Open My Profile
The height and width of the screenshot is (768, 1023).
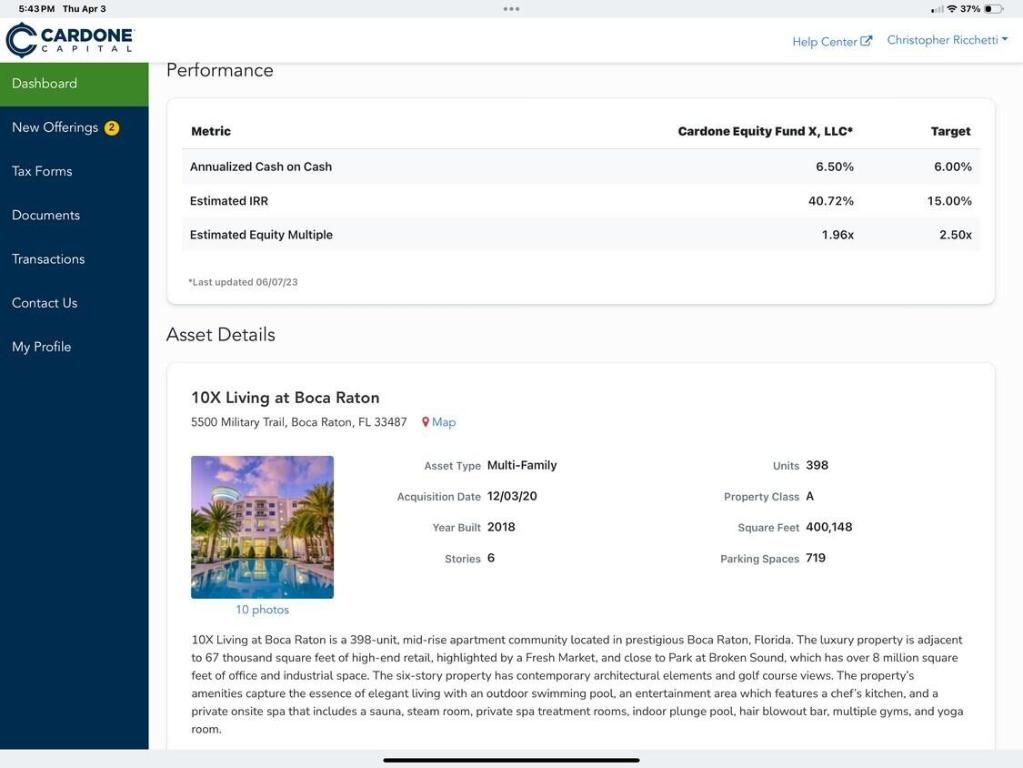pyautogui.click(x=41, y=346)
